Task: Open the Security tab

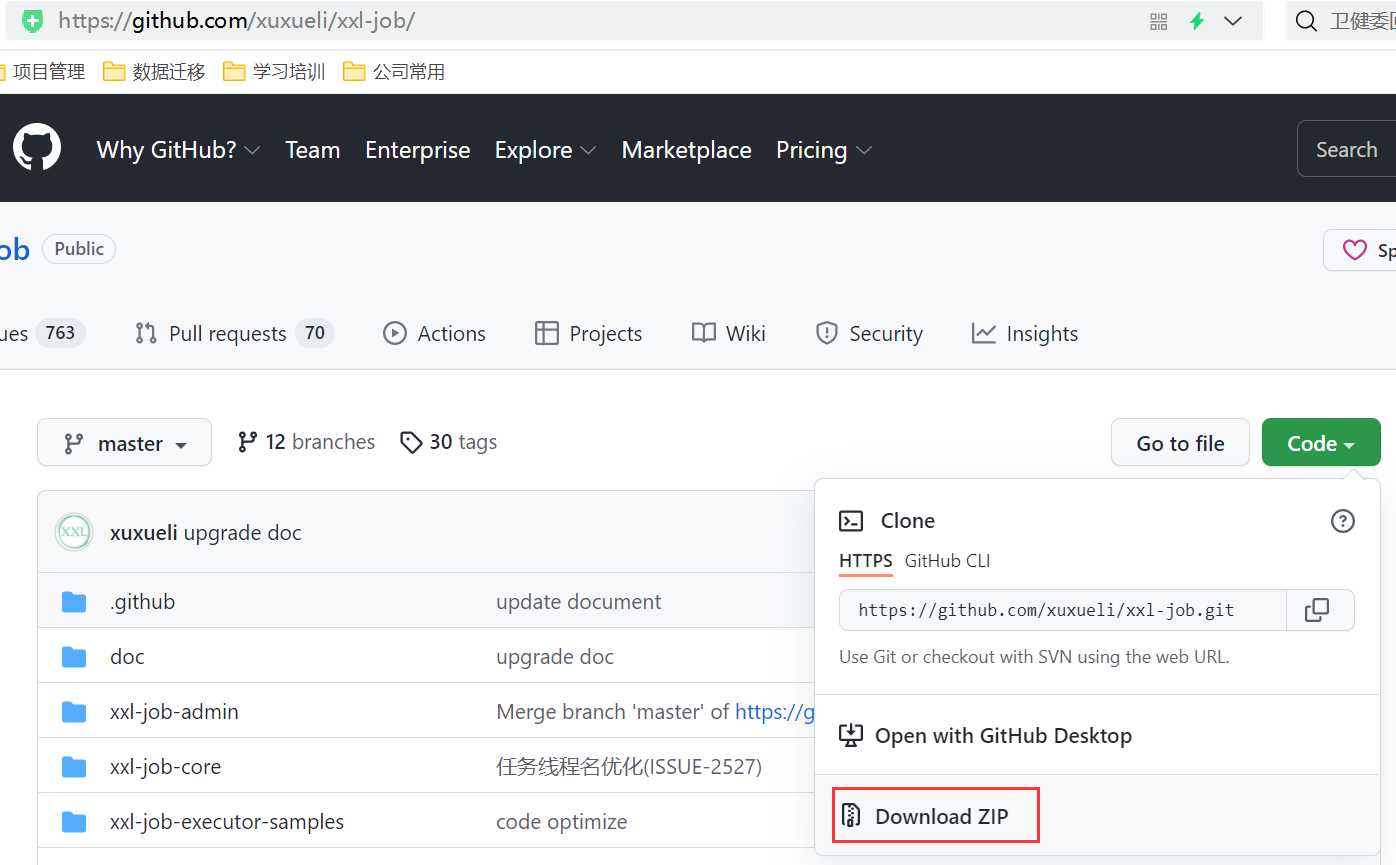Action: [x=869, y=334]
